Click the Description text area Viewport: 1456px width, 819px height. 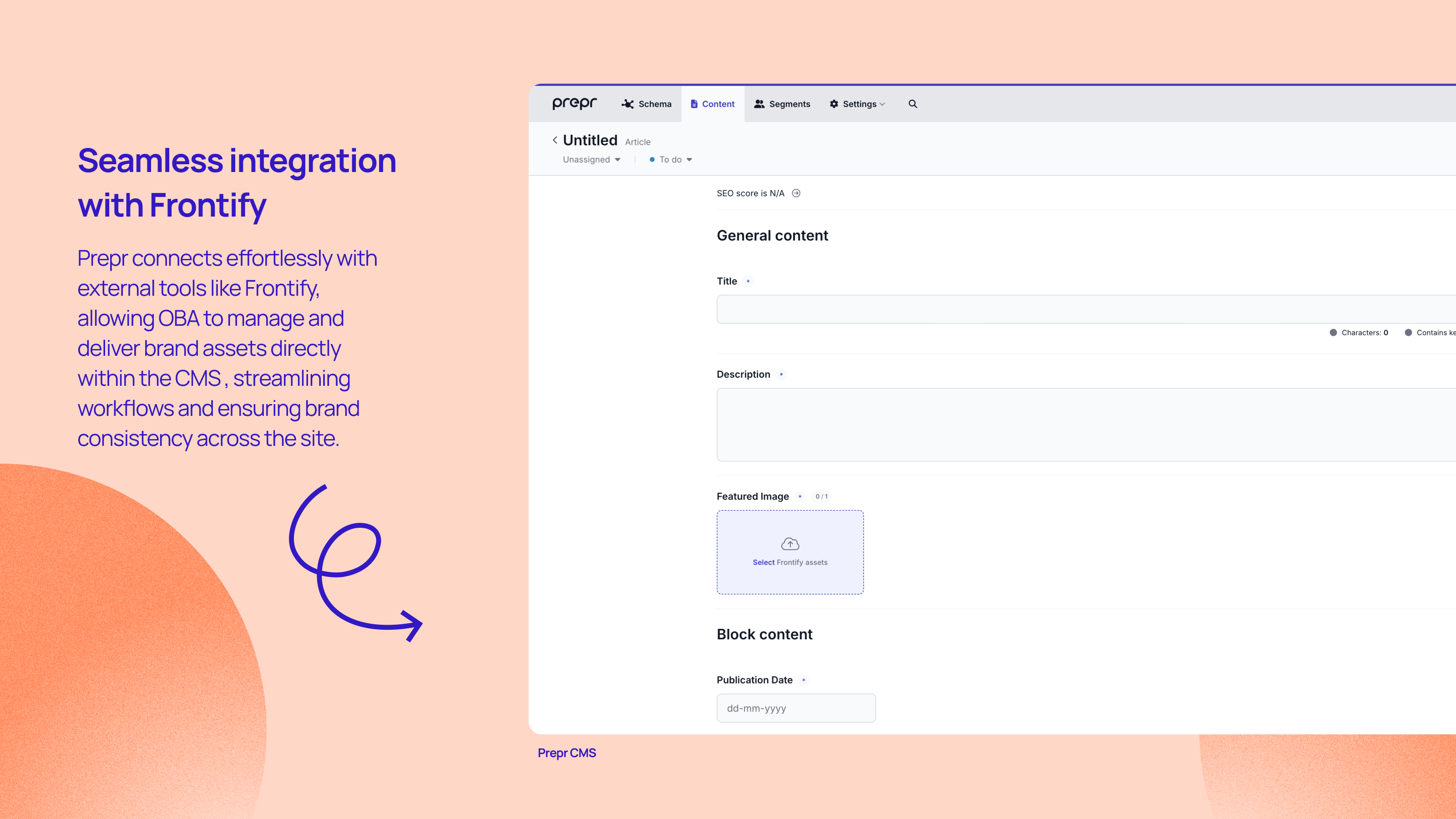[x=1086, y=425]
